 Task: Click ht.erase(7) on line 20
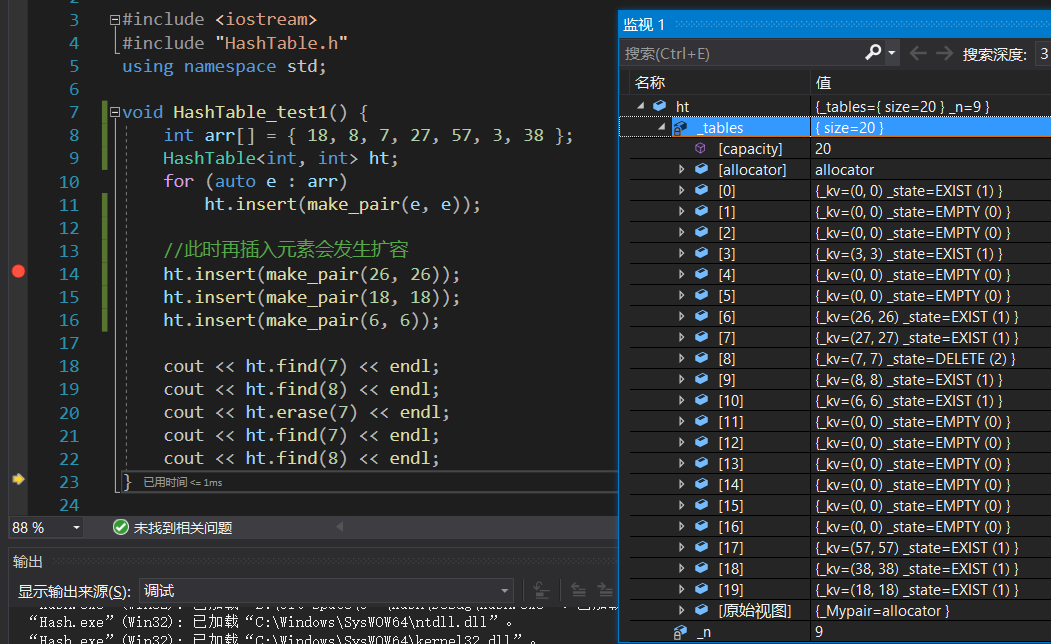coord(301,412)
